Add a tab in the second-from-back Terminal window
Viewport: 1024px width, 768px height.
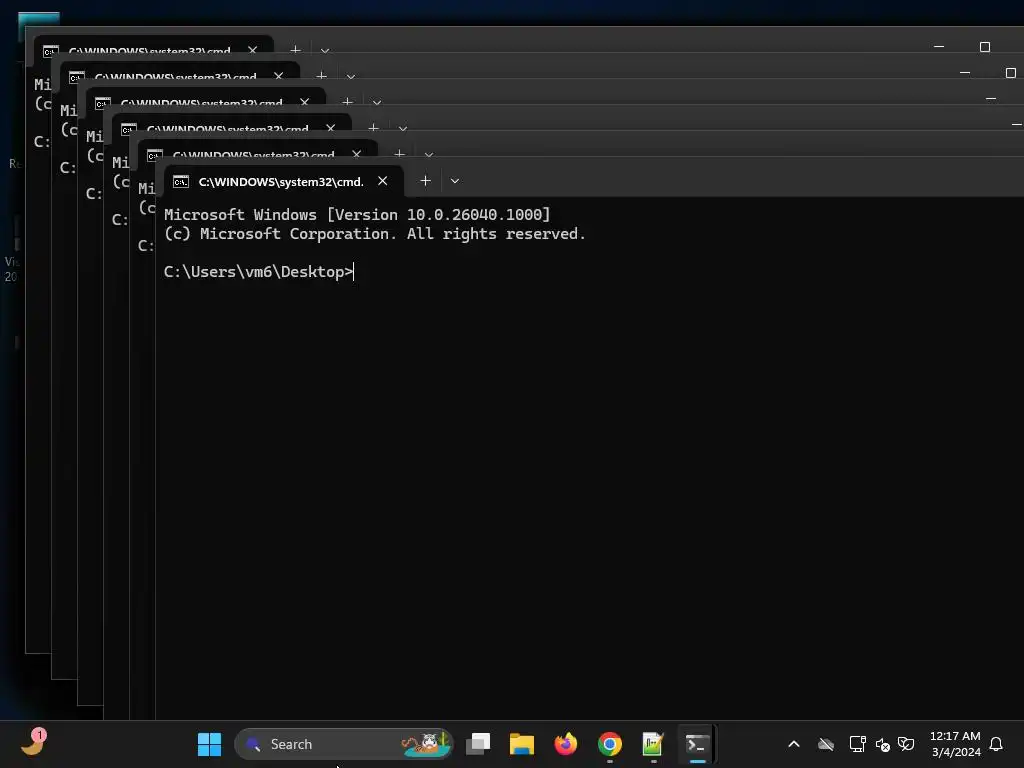point(321,75)
